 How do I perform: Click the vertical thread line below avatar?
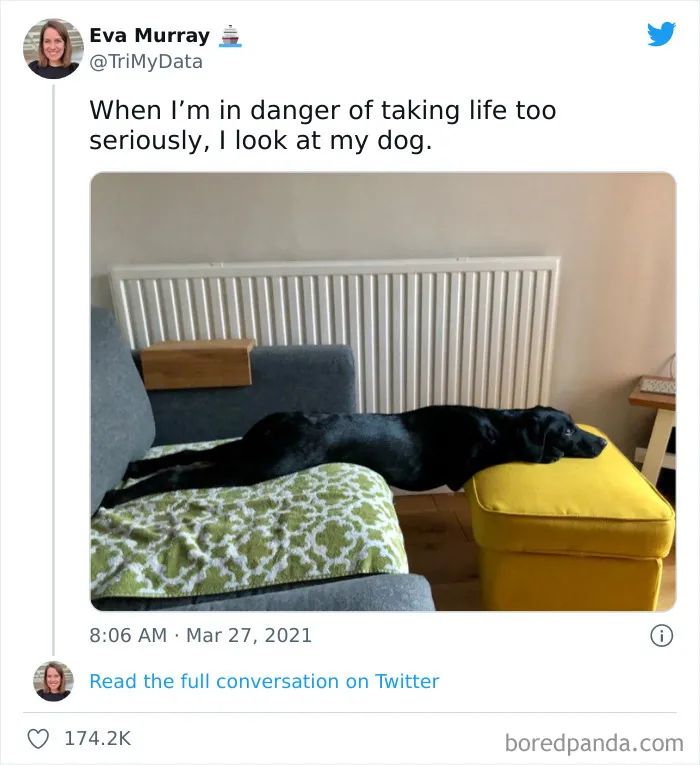53,370
